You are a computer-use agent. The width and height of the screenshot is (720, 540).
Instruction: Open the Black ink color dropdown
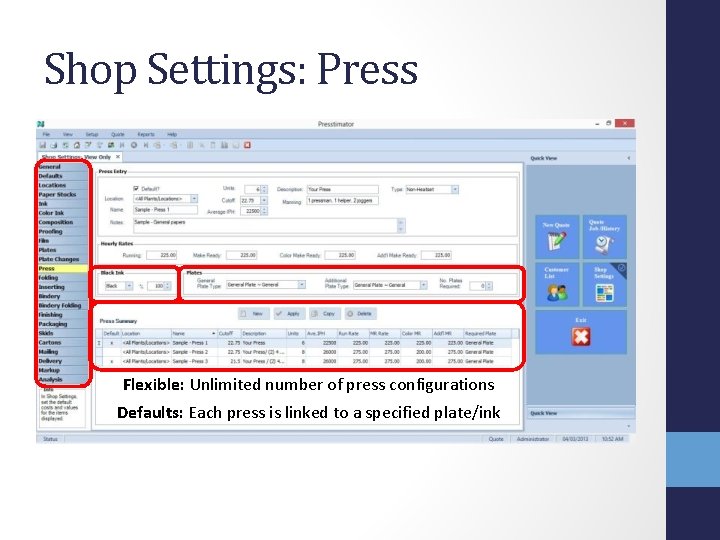click(129, 286)
